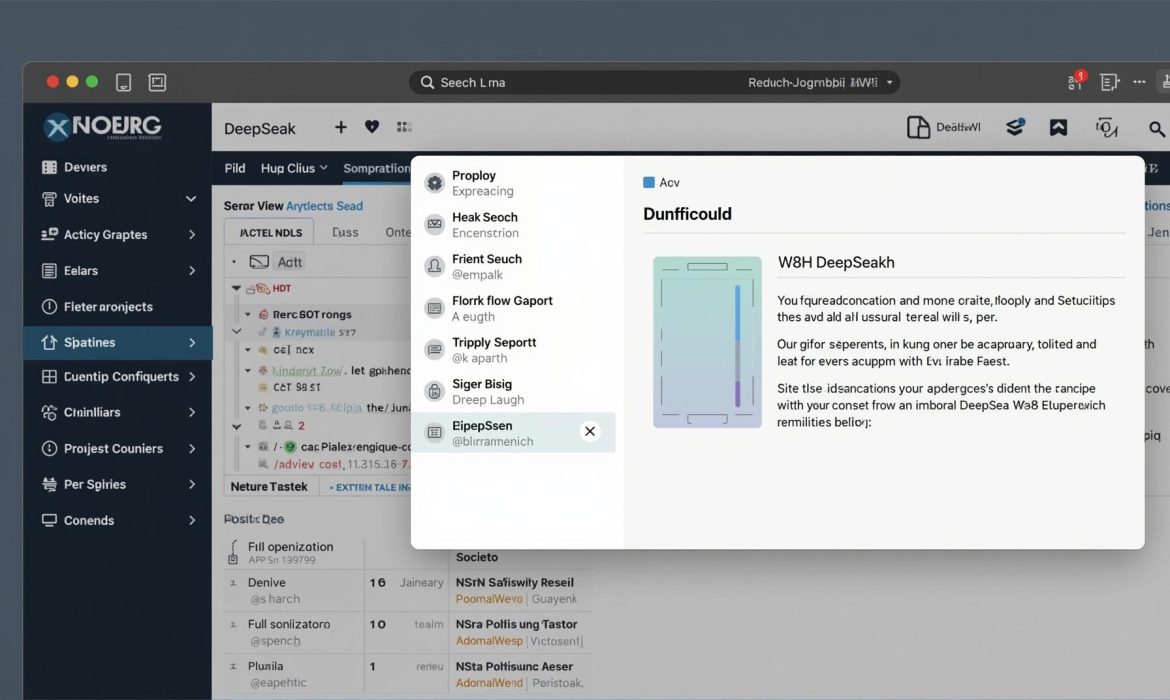Click the NSrN Safiswity Reseil entry
The width and height of the screenshot is (1170, 700).
(514, 583)
